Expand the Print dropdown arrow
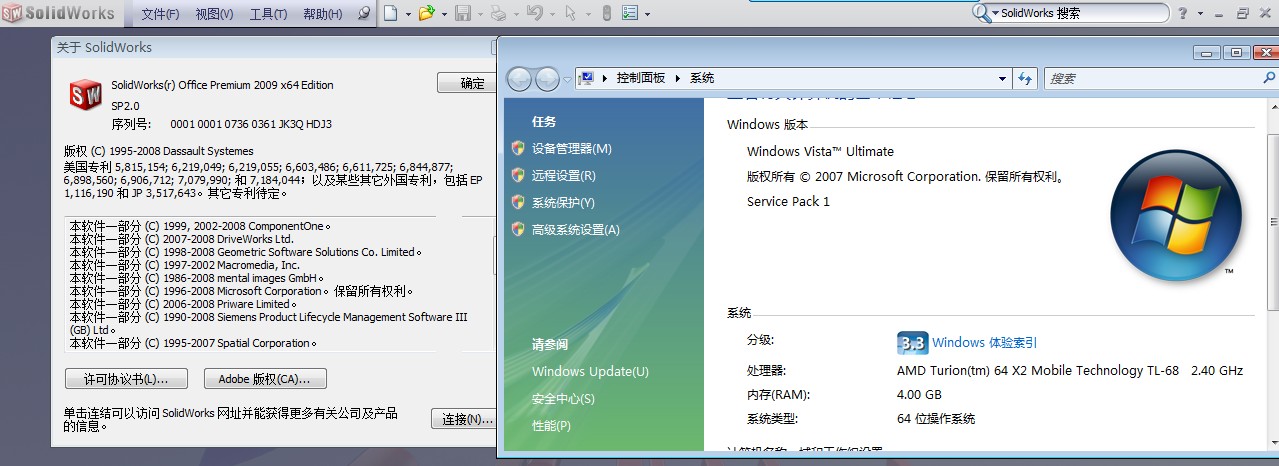The image size is (1279, 466). (515, 15)
